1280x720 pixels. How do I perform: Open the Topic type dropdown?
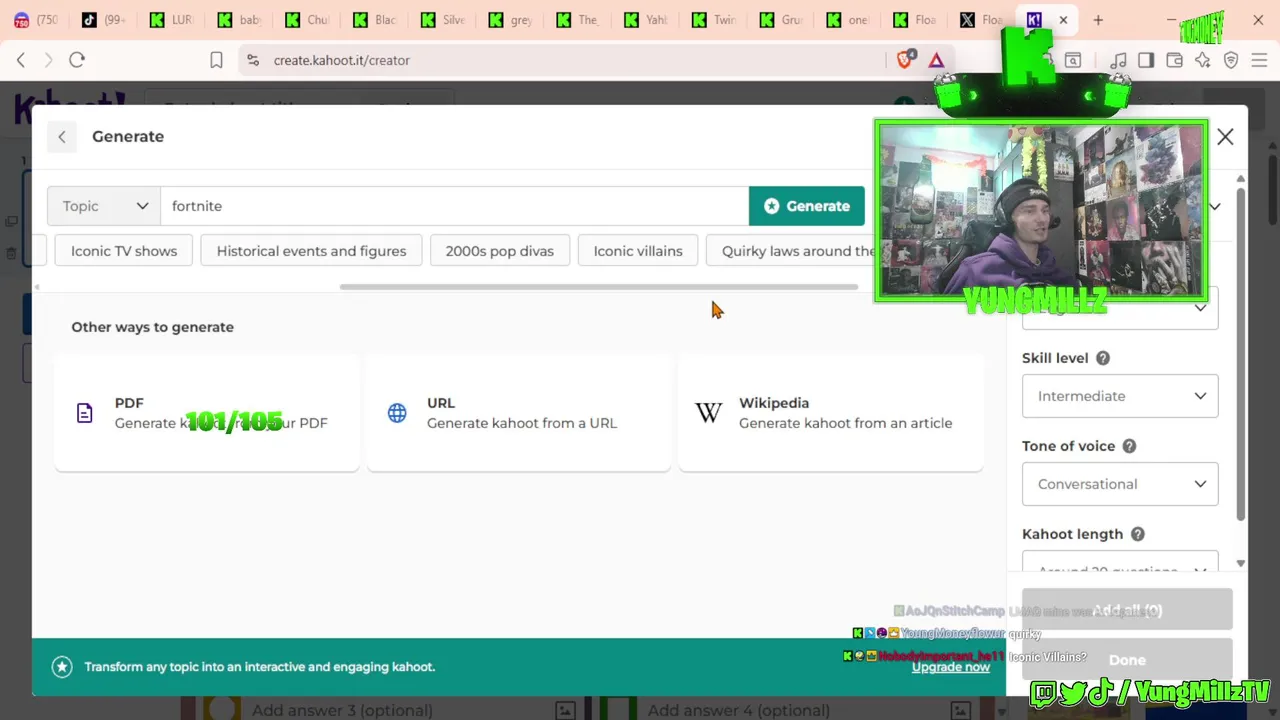pyautogui.click(x=104, y=206)
